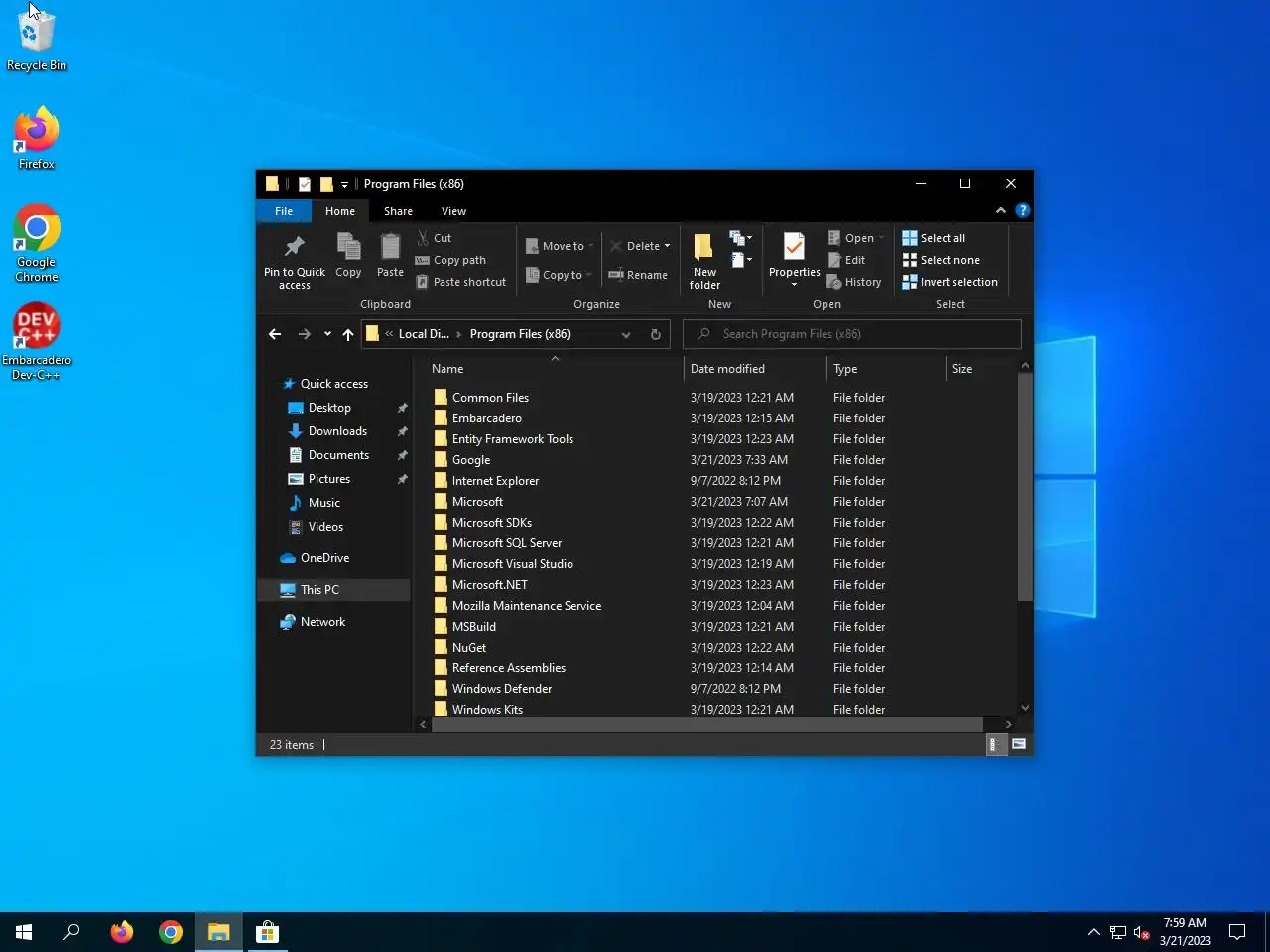Screen dimensions: 1270x952
Task: Select the Microsoft Visual Studio folder
Action: tap(512, 564)
